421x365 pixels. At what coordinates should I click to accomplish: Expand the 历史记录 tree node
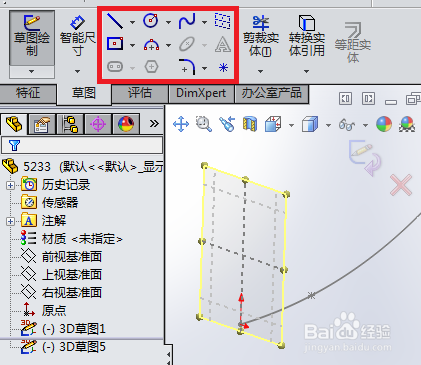pos(10,185)
